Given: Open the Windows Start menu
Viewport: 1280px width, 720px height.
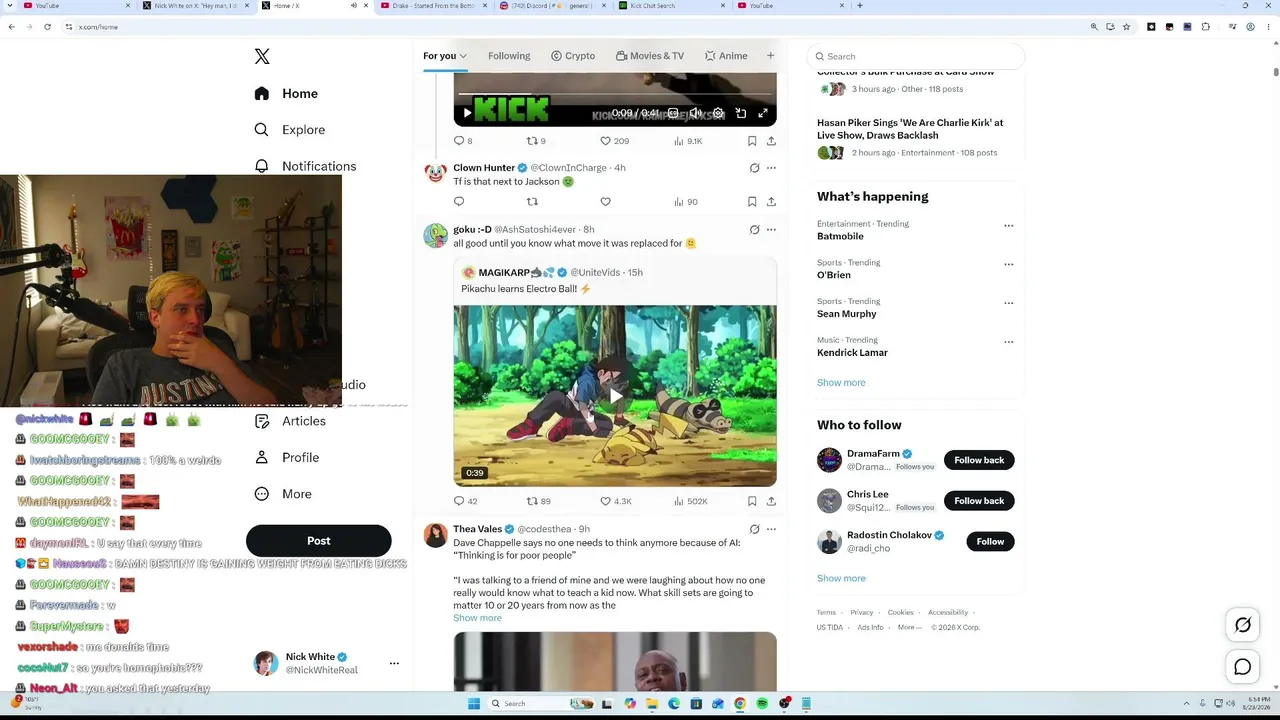Looking at the screenshot, I should pos(474,703).
